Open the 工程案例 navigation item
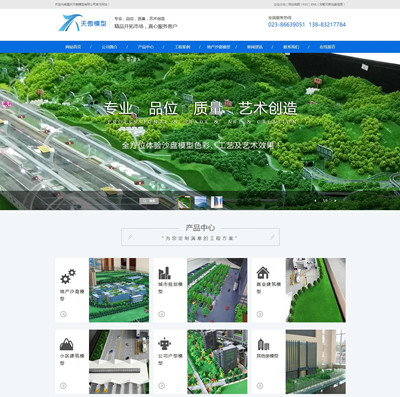 click(x=182, y=47)
